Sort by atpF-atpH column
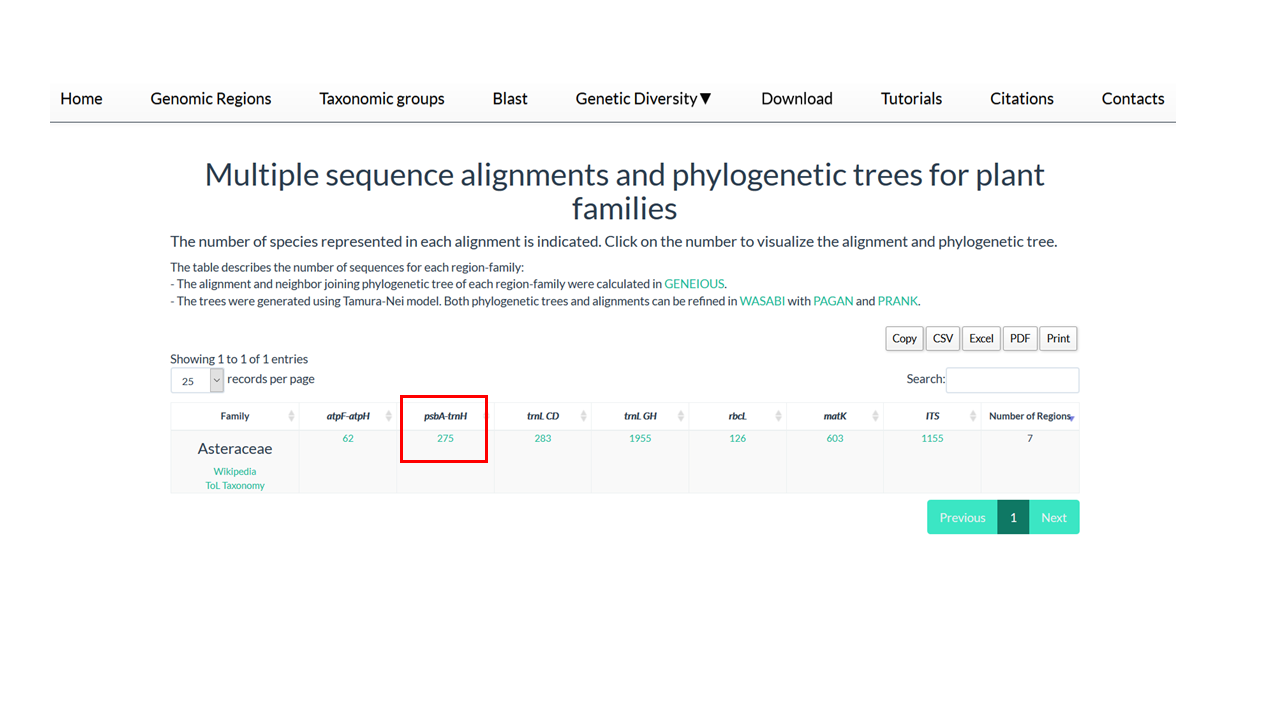 pyautogui.click(x=348, y=416)
